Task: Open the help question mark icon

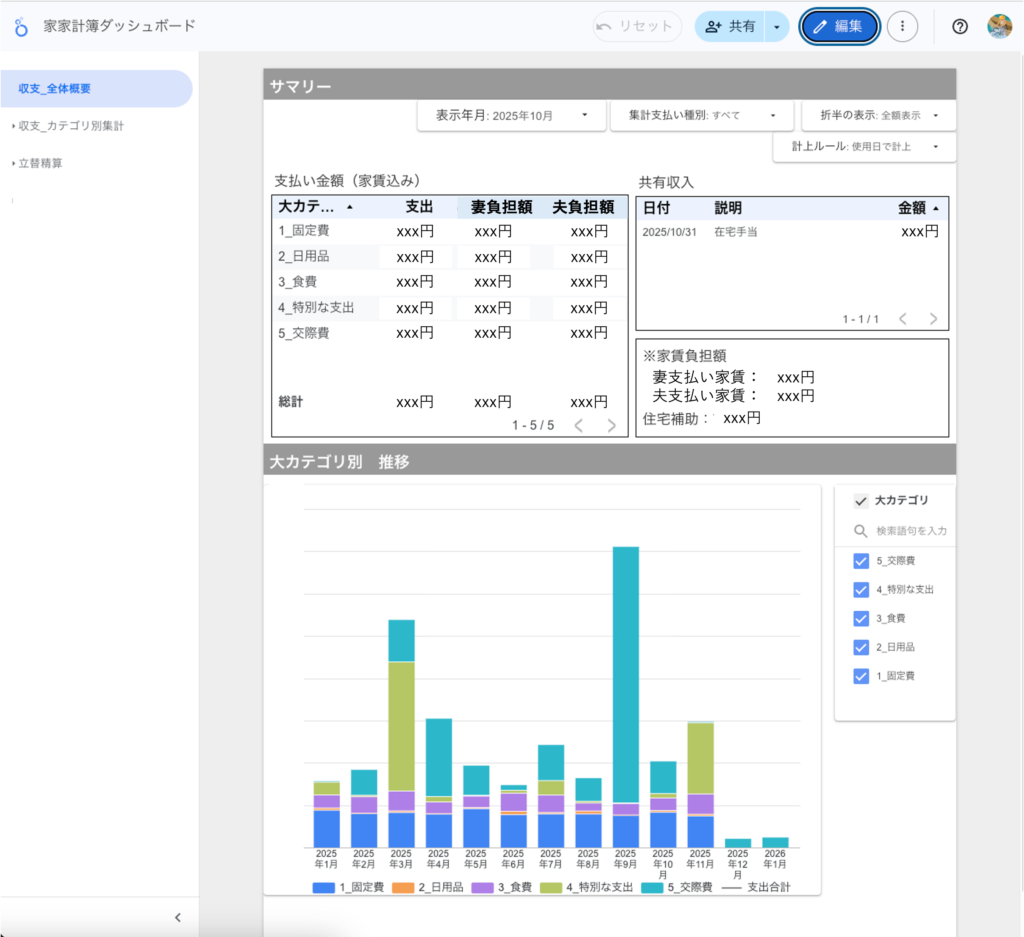Action: pyautogui.click(x=959, y=27)
